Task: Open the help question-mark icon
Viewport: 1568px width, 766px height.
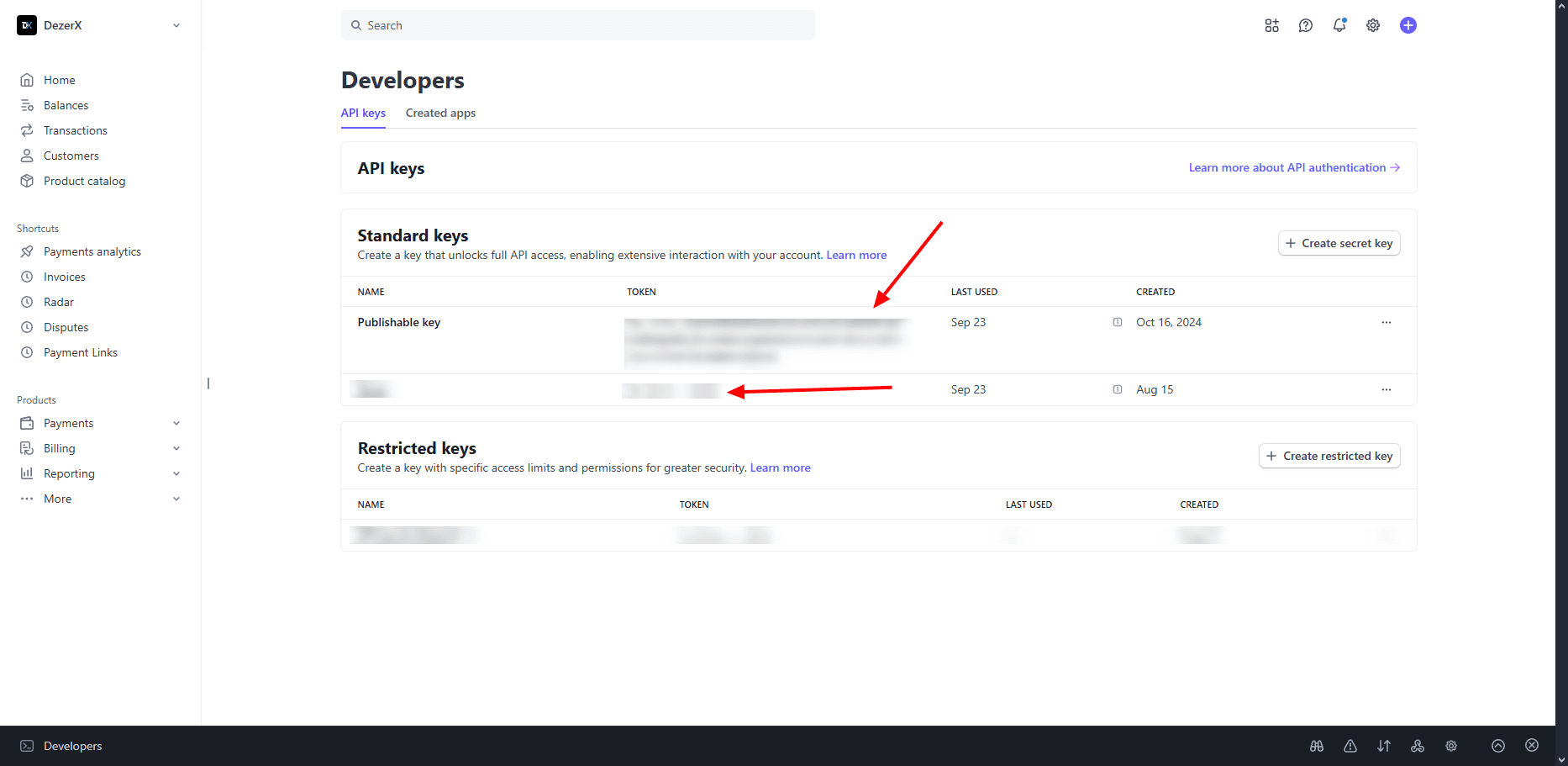Action: point(1305,25)
